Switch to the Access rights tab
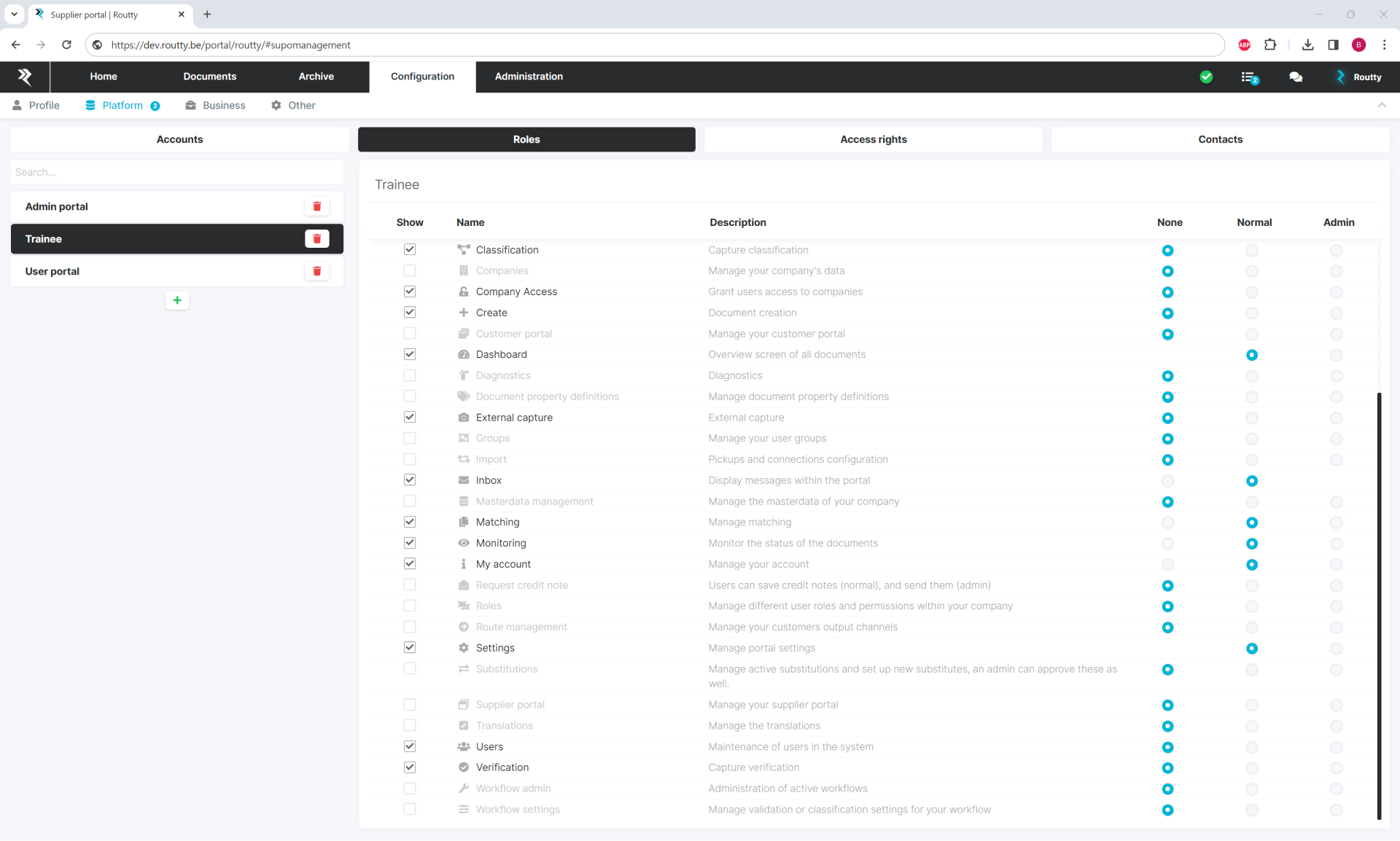The height and width of the screenshot is (841, 1400). 873,140
